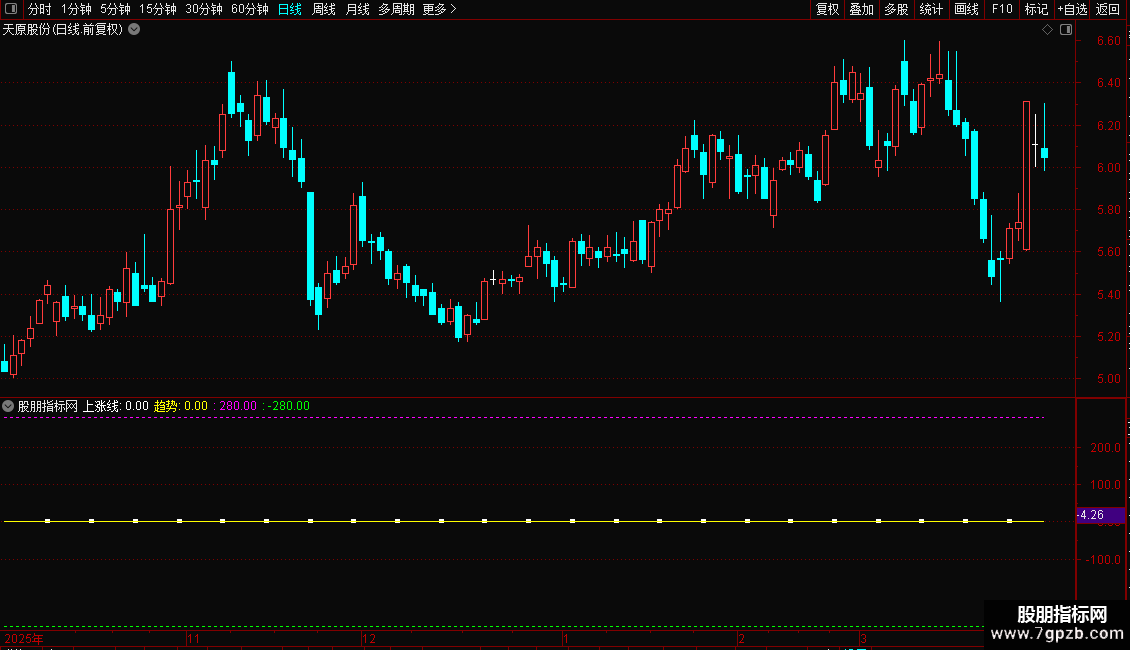Viewport: 1130px width, 650px height.
Task: Toggle 复权 price adjustment
Action: coord(827,9)
